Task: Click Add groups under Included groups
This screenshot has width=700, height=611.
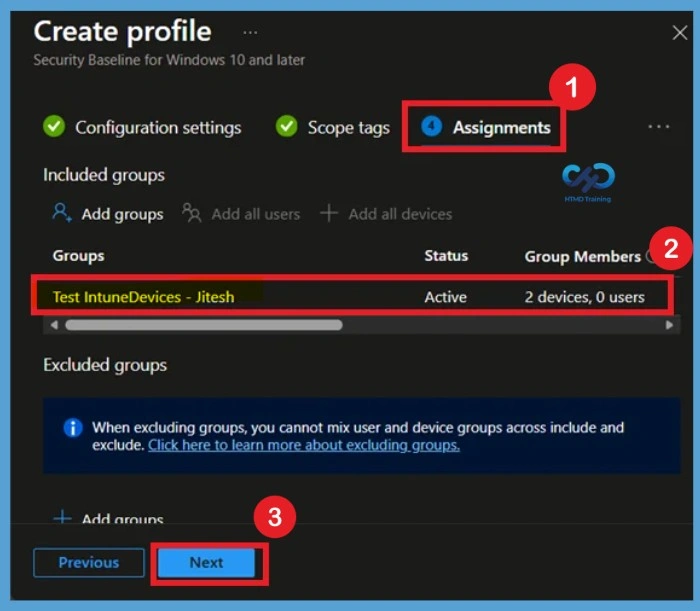Action: click(122, 214)
